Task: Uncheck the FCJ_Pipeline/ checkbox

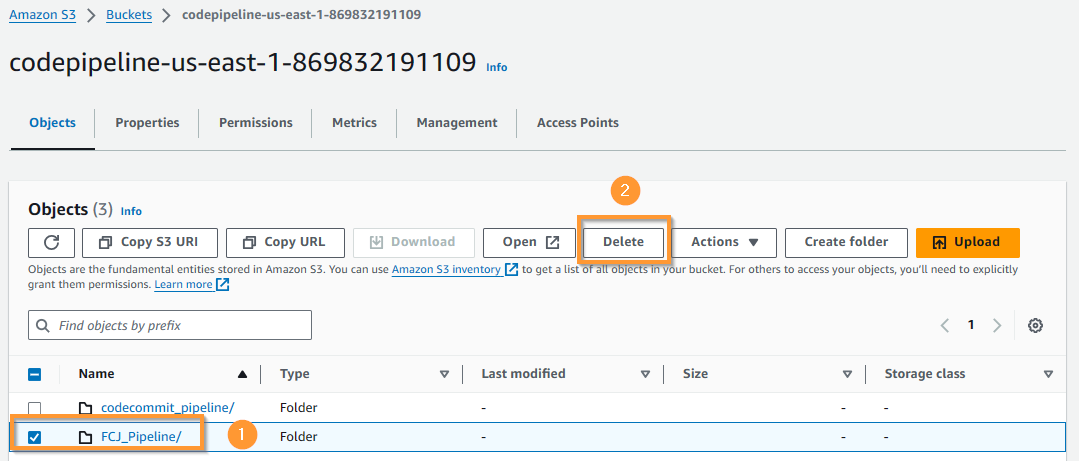Action: point(34,437)
